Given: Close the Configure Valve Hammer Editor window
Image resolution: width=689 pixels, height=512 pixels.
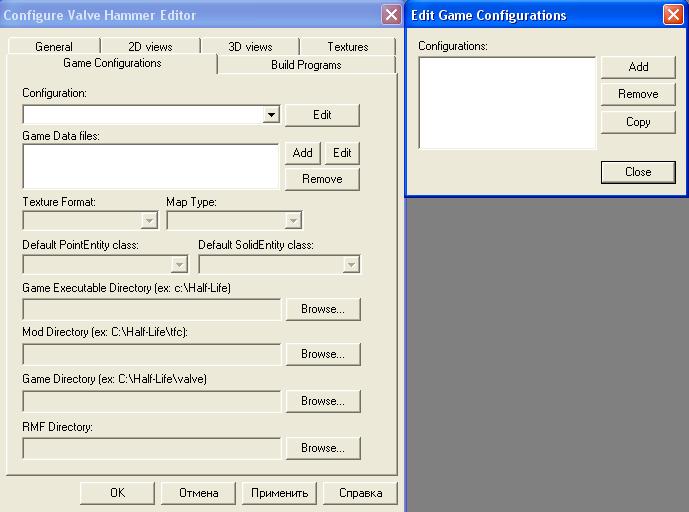Looking at the screenshot, I should point(391,15).
